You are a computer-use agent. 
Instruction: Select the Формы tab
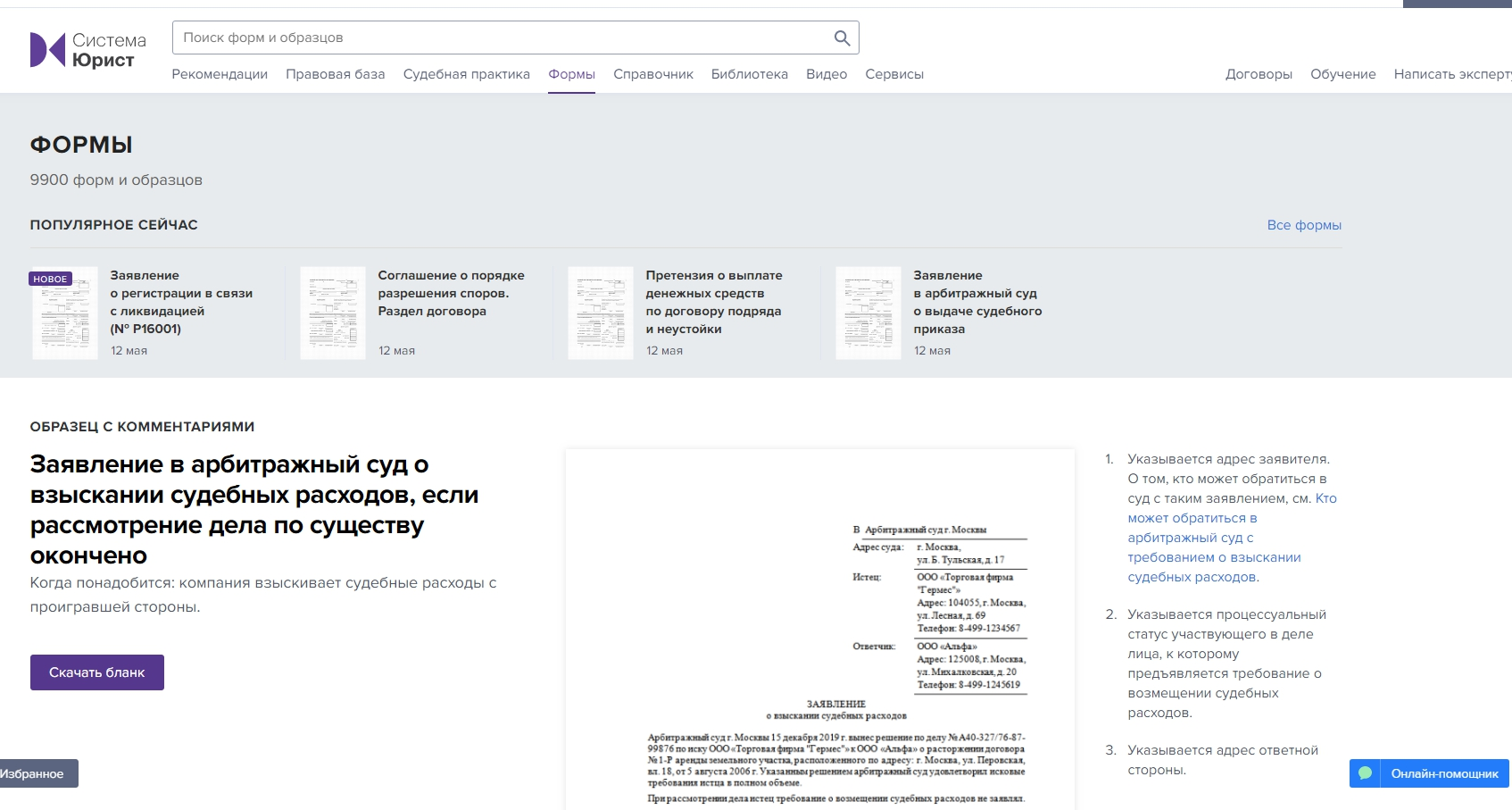pos(571,74)
